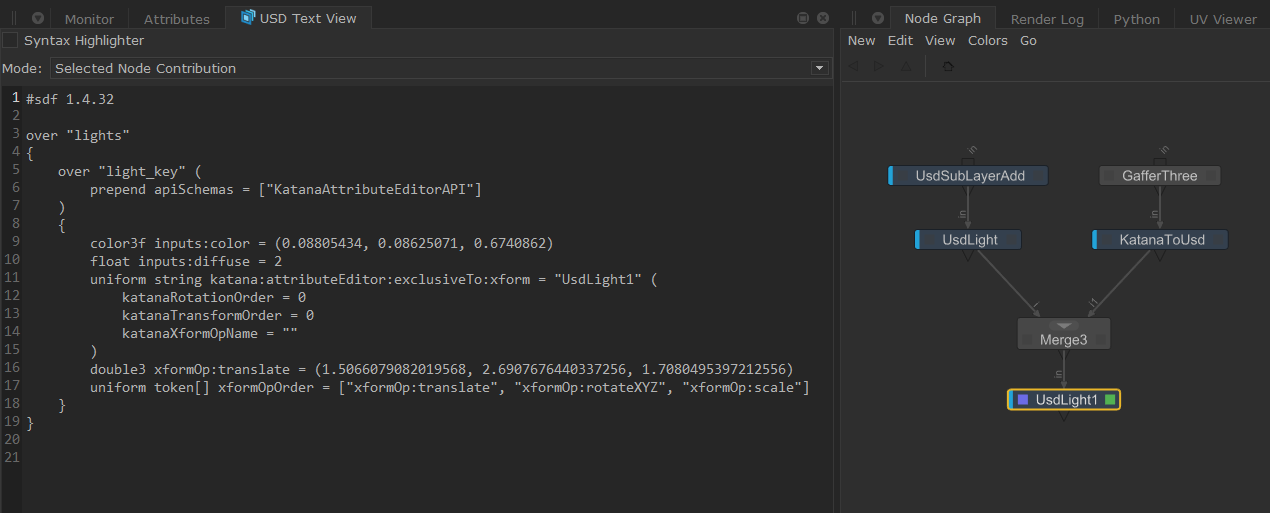1270x513 pixels.
Task: Open the Colors menu in Node Graph
Action: [x=987, y=41]
